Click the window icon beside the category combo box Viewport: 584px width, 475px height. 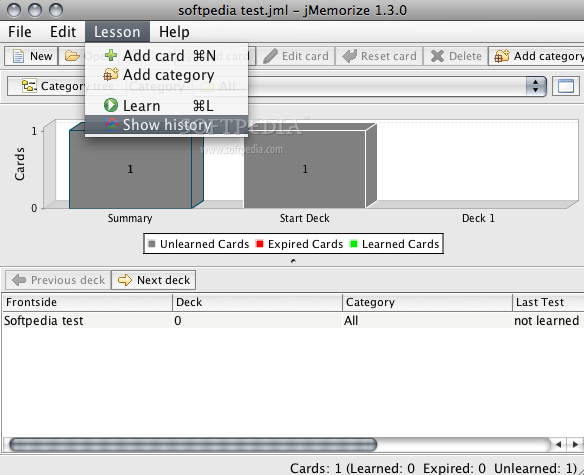coord(566,86)
